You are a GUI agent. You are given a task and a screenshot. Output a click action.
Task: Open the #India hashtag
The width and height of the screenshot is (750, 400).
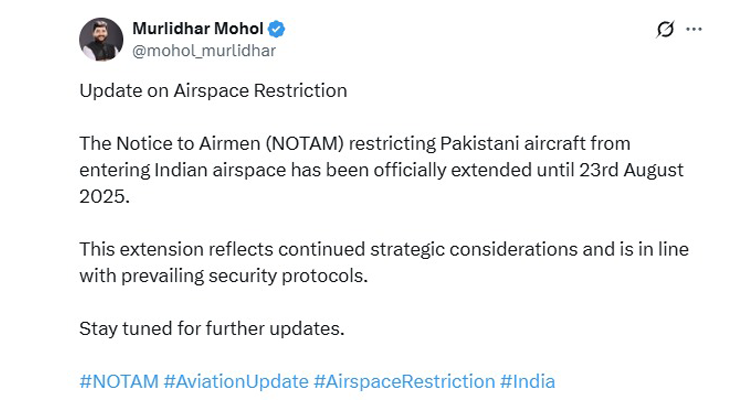point(528,382)
